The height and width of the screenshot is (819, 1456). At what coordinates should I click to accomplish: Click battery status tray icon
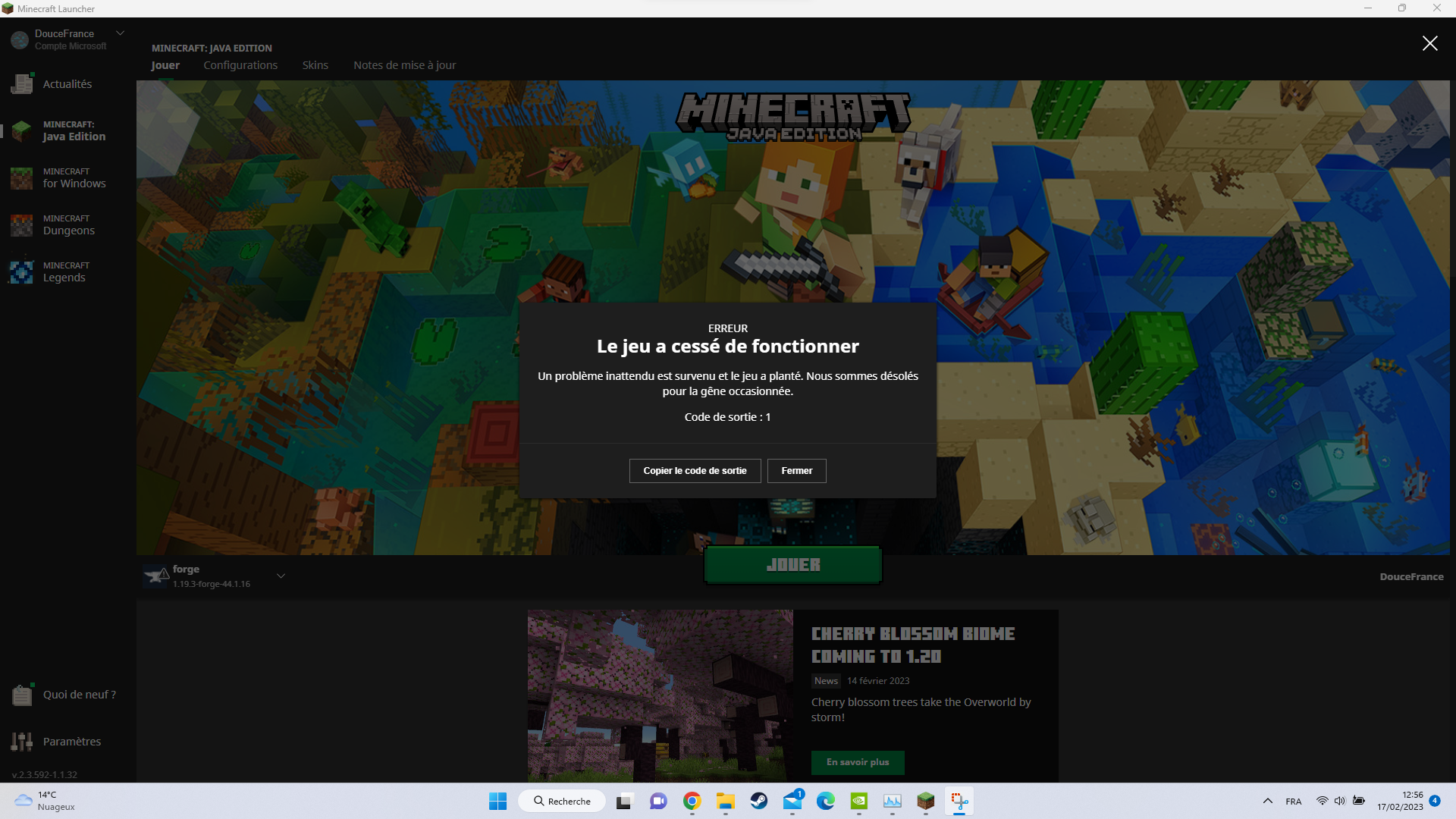pyautogui.click(x=1359, y=802)
